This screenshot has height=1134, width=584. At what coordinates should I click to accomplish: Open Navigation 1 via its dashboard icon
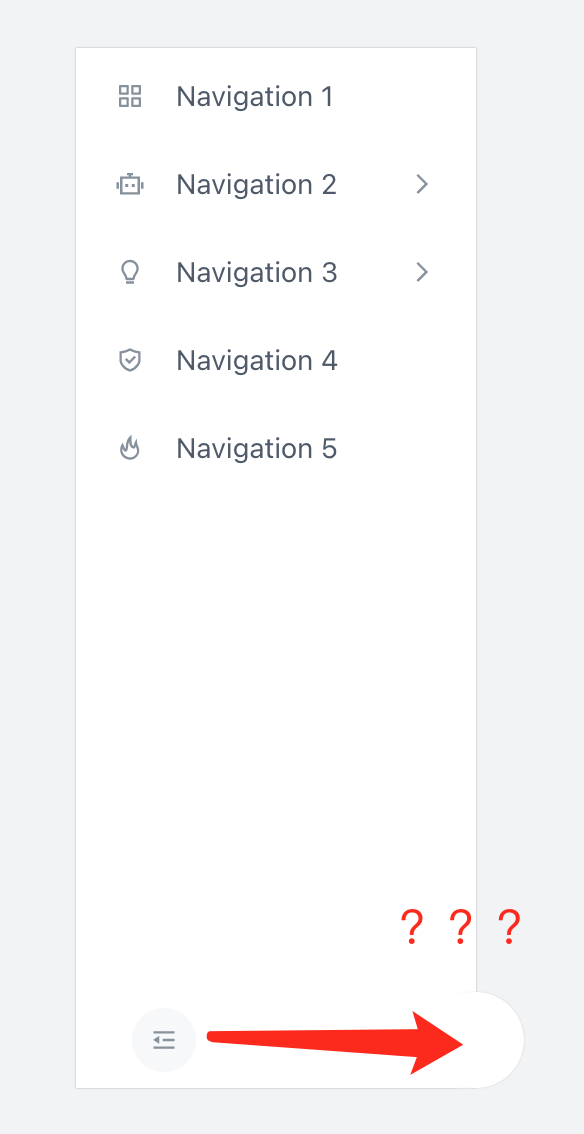pos(129,96)
